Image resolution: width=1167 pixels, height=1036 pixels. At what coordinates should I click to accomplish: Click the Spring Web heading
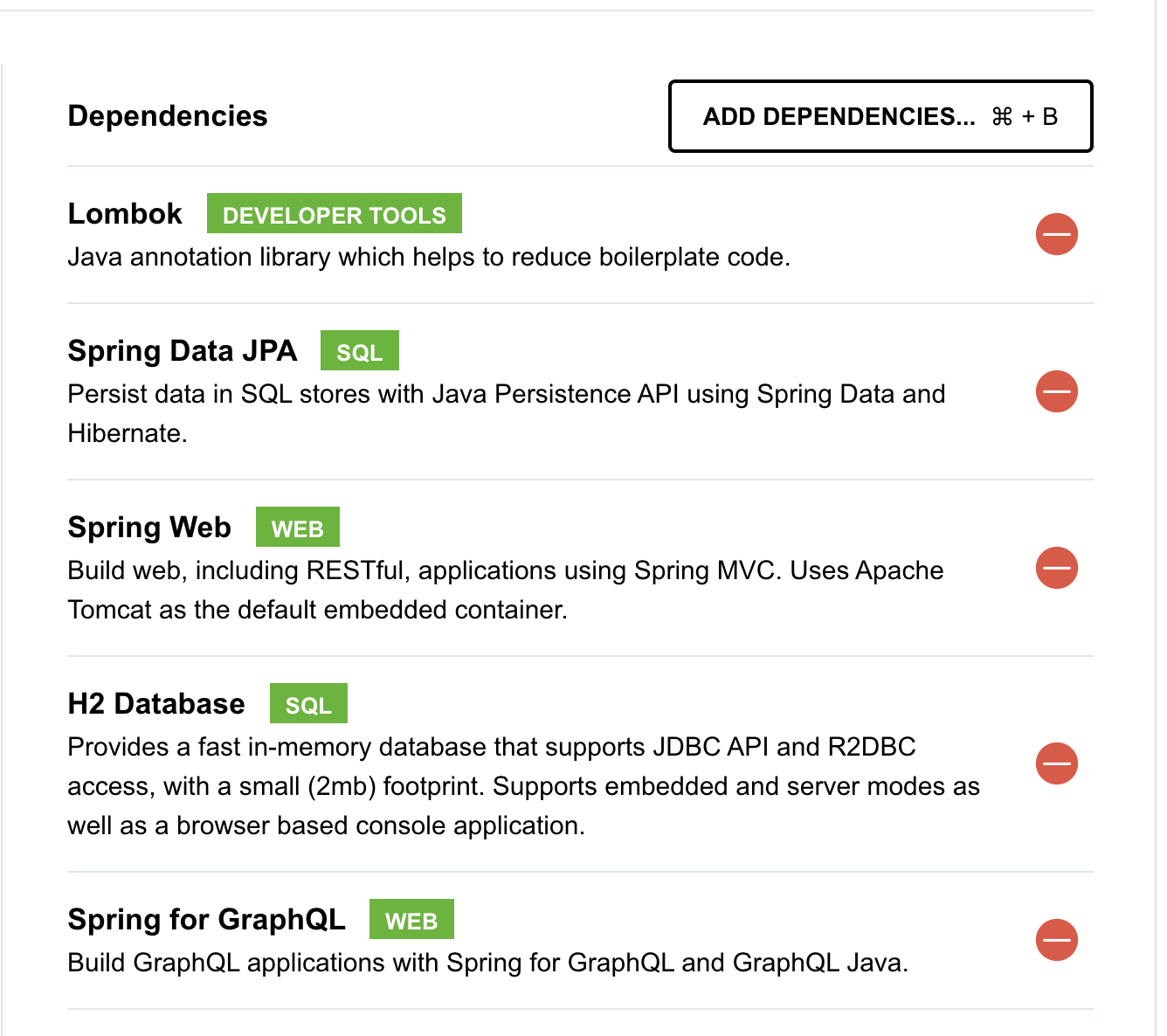pyautogui.click(x=148, y=527)
